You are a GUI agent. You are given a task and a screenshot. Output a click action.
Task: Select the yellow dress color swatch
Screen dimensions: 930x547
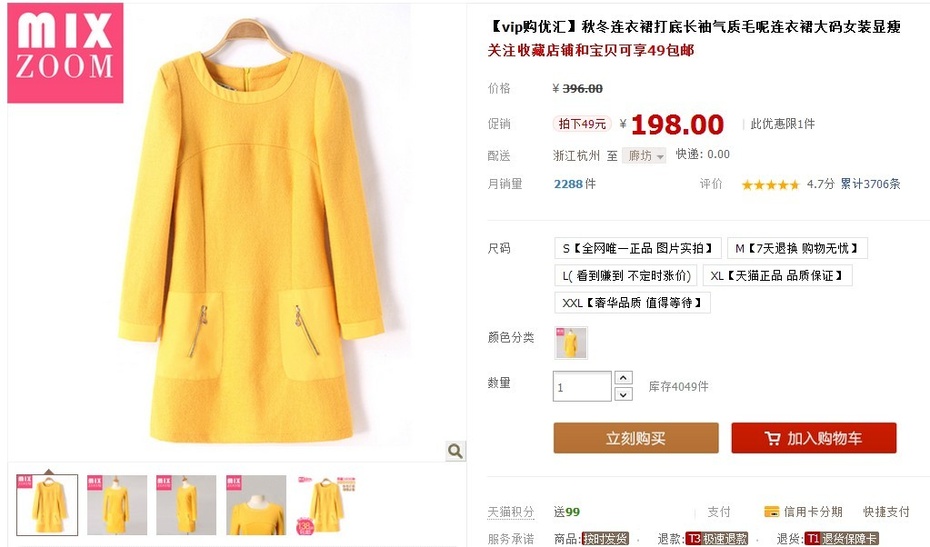[571, 342]
